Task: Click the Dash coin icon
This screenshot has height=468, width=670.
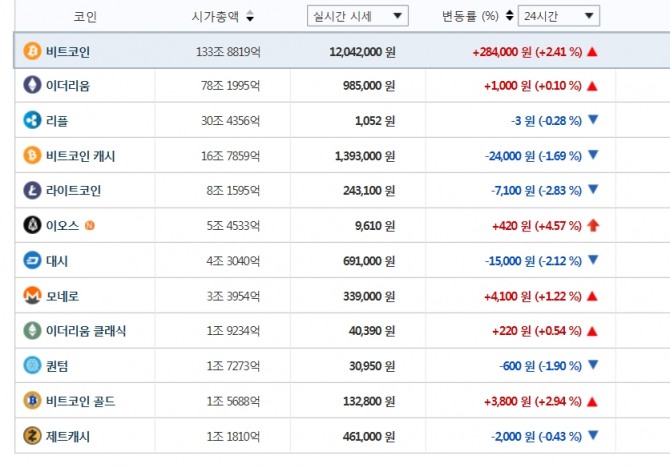Action: point(32,261)
